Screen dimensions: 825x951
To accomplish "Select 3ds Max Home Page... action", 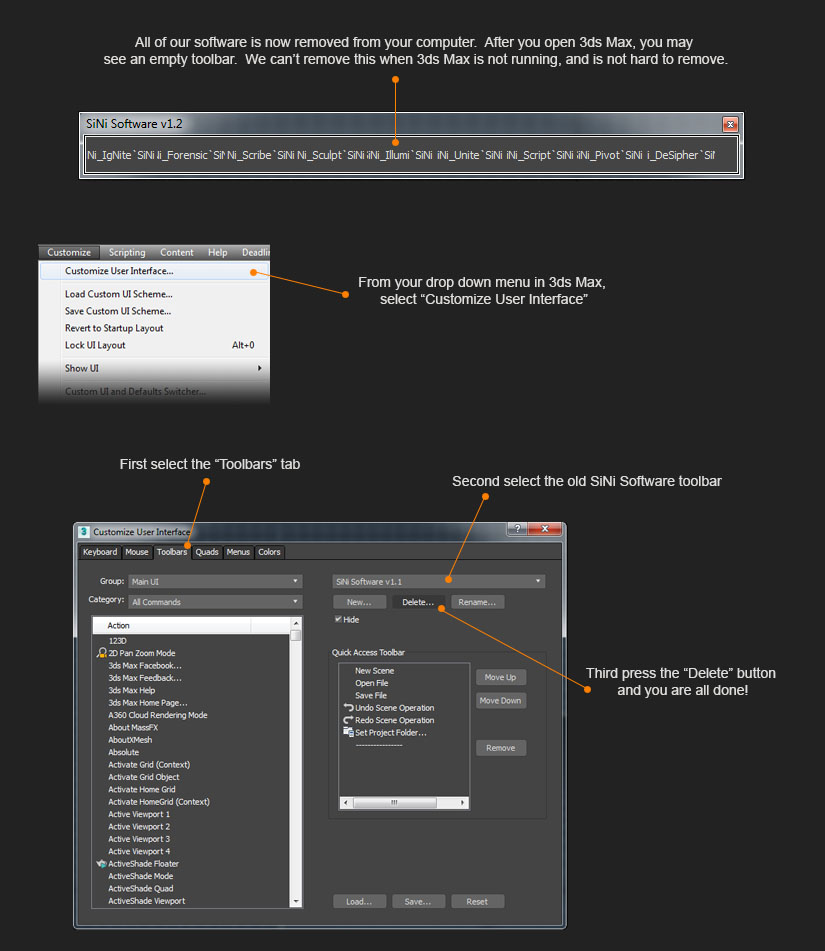I will click(148, 703).
